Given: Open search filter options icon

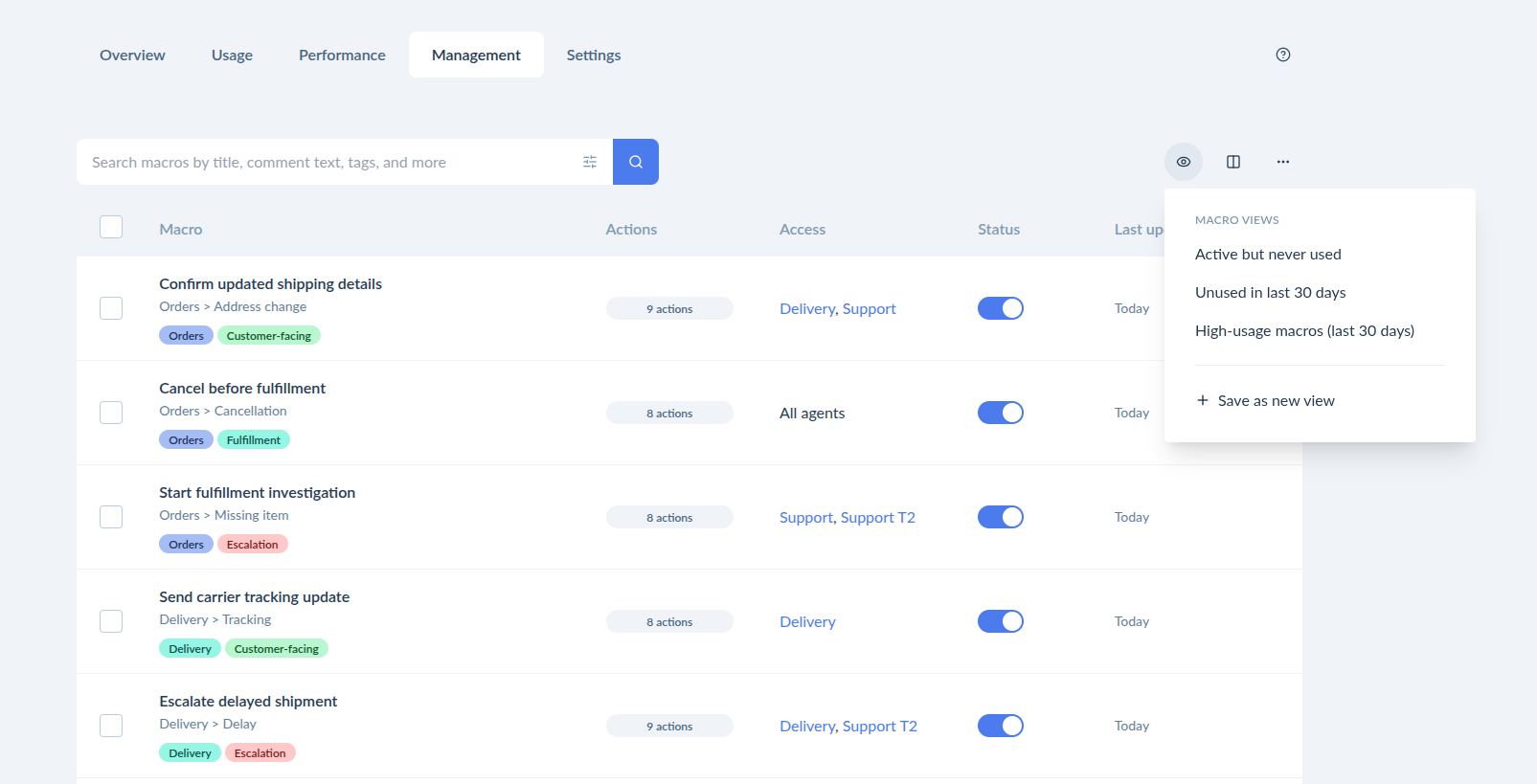Looking at the screenshot, I should pyautogui.click(x=590, y=162).
